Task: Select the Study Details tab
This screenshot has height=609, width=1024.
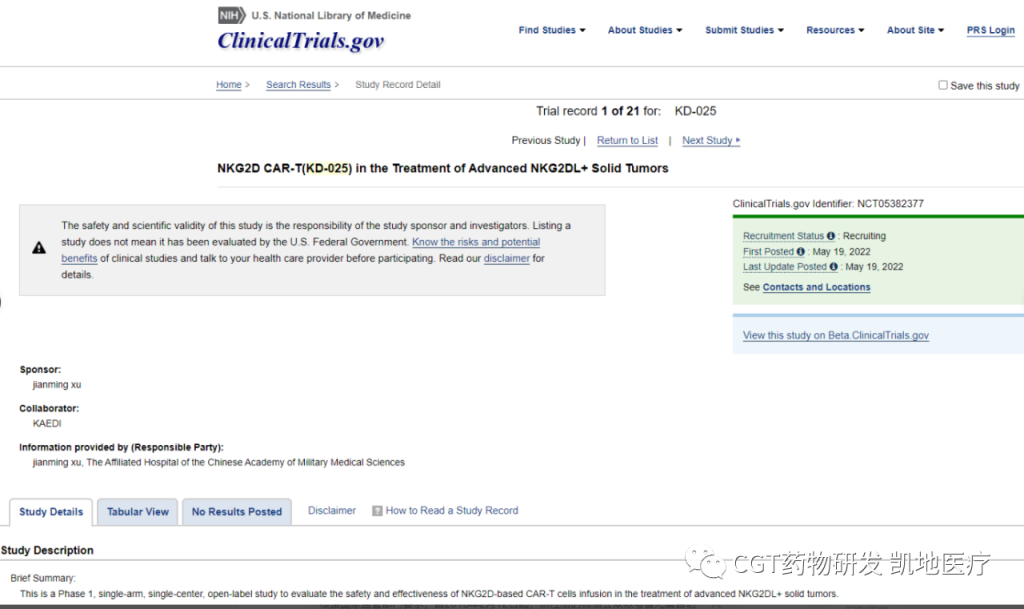Action: pyautogui.click(x=51, y=512)
